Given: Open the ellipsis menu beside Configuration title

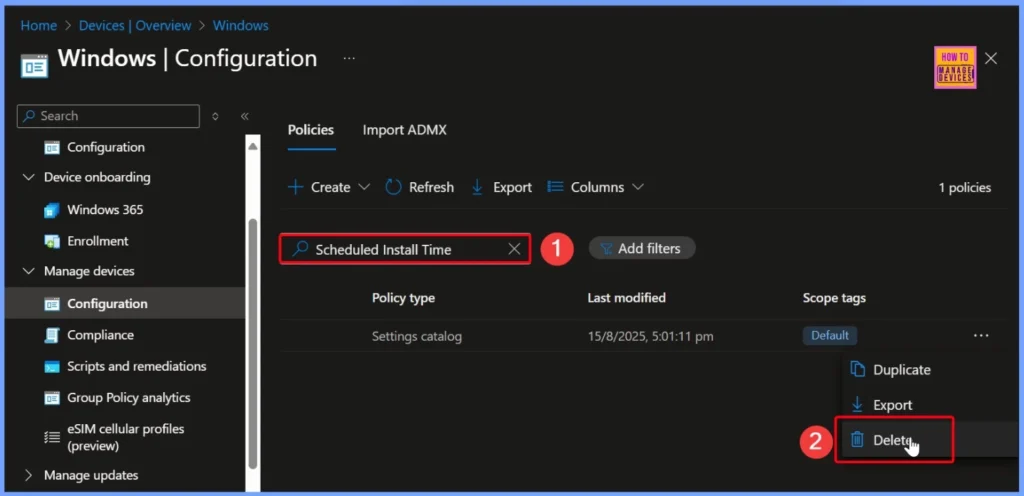Looking at the screenshot, I should point(349,59).
